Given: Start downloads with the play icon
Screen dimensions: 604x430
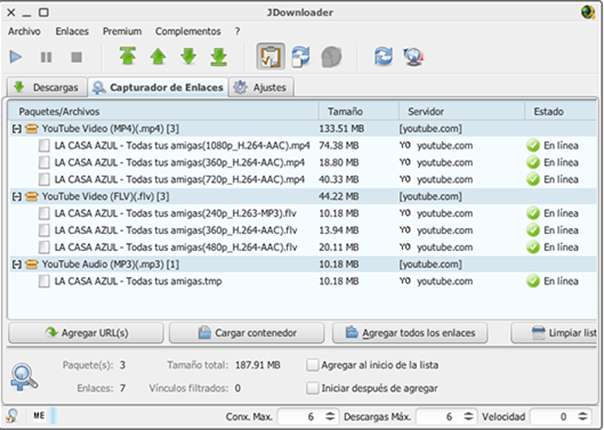Looking at the screenshot, I should tap(15, 57).
